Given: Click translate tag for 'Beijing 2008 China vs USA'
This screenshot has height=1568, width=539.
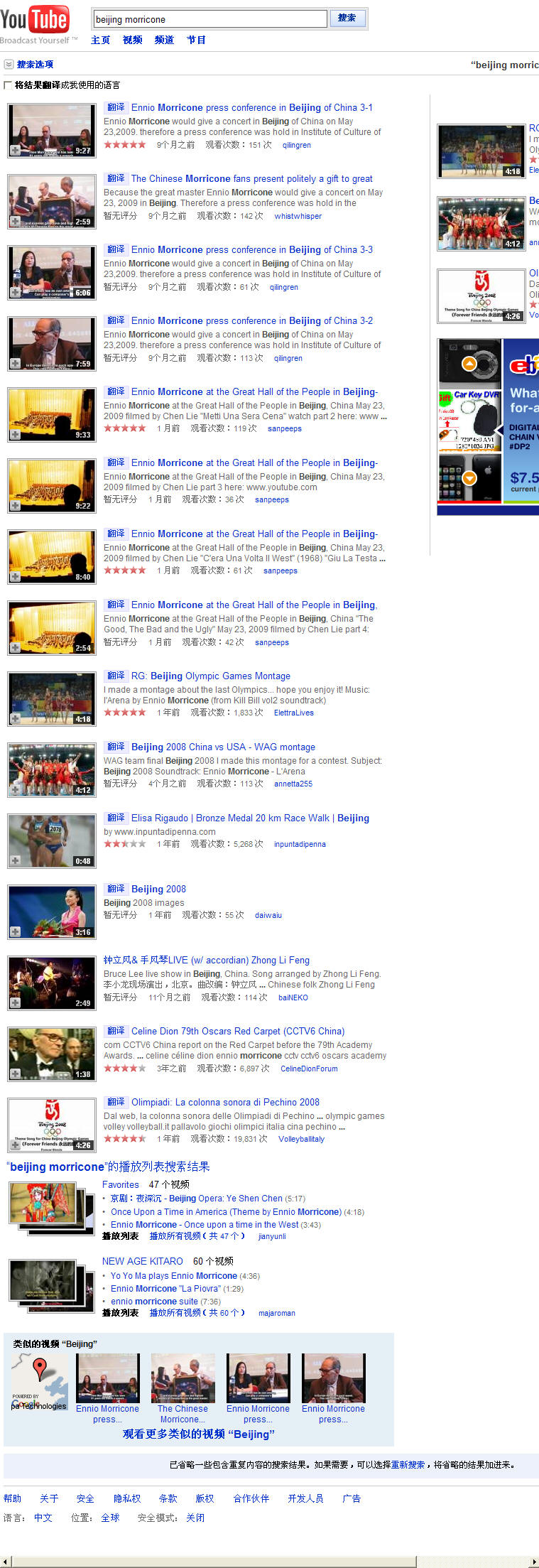Looking at the screenshot, I should [116, 747].
